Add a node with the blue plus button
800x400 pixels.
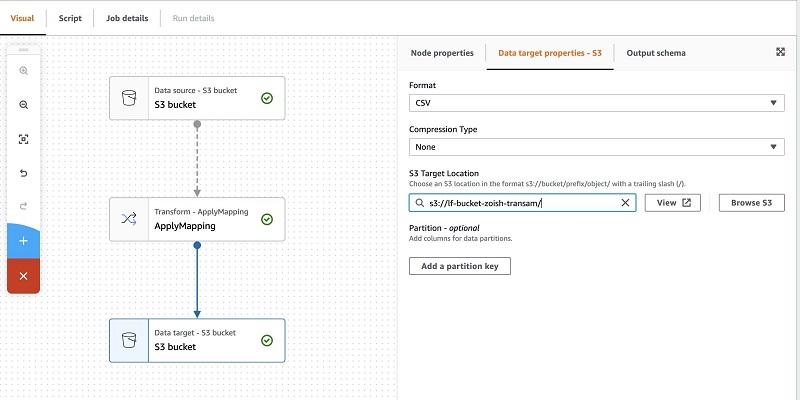(x=23, y=241)
